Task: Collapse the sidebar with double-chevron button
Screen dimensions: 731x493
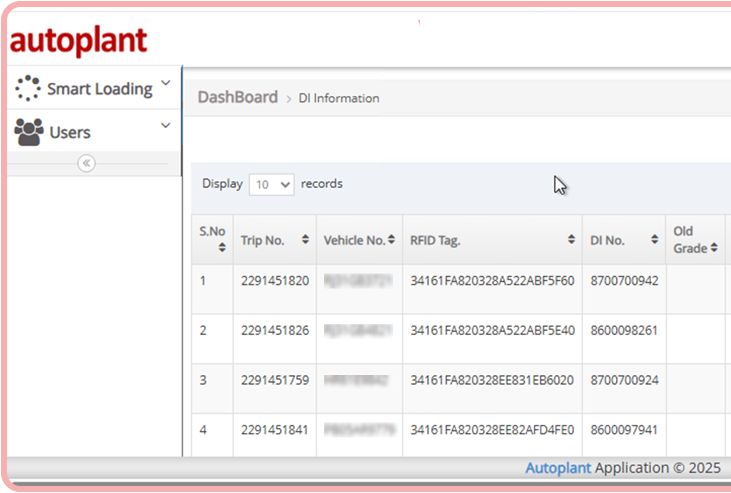Action: (86, 163)
